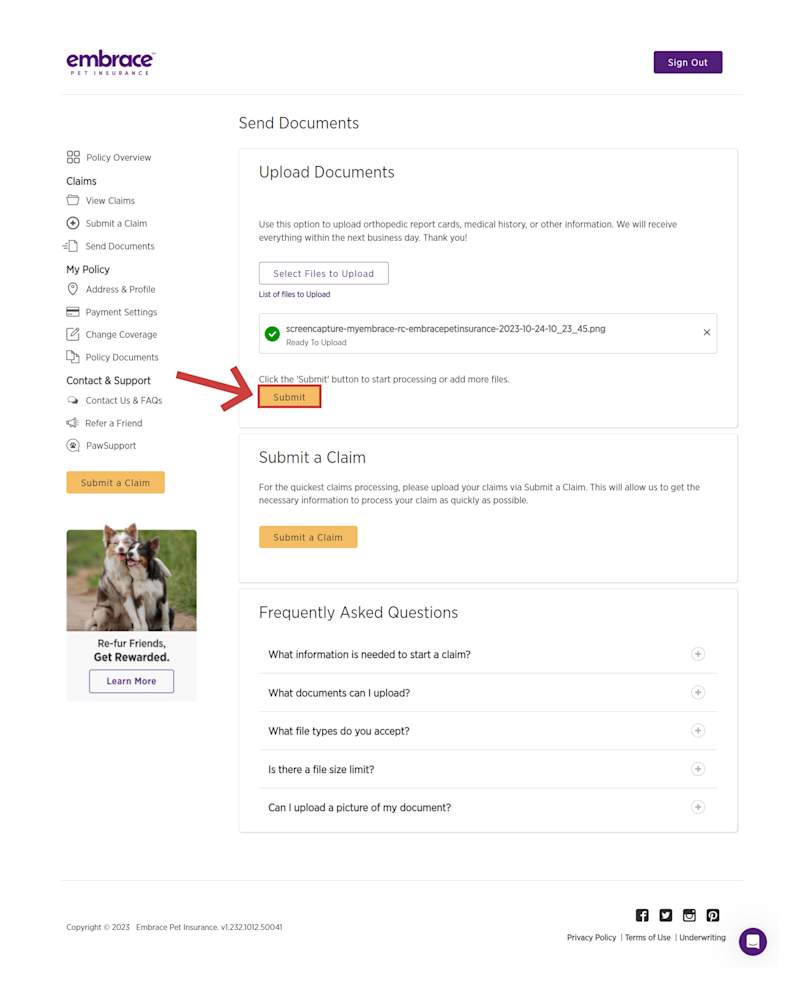Open Contact Us & FAQs

click(122, 400)
